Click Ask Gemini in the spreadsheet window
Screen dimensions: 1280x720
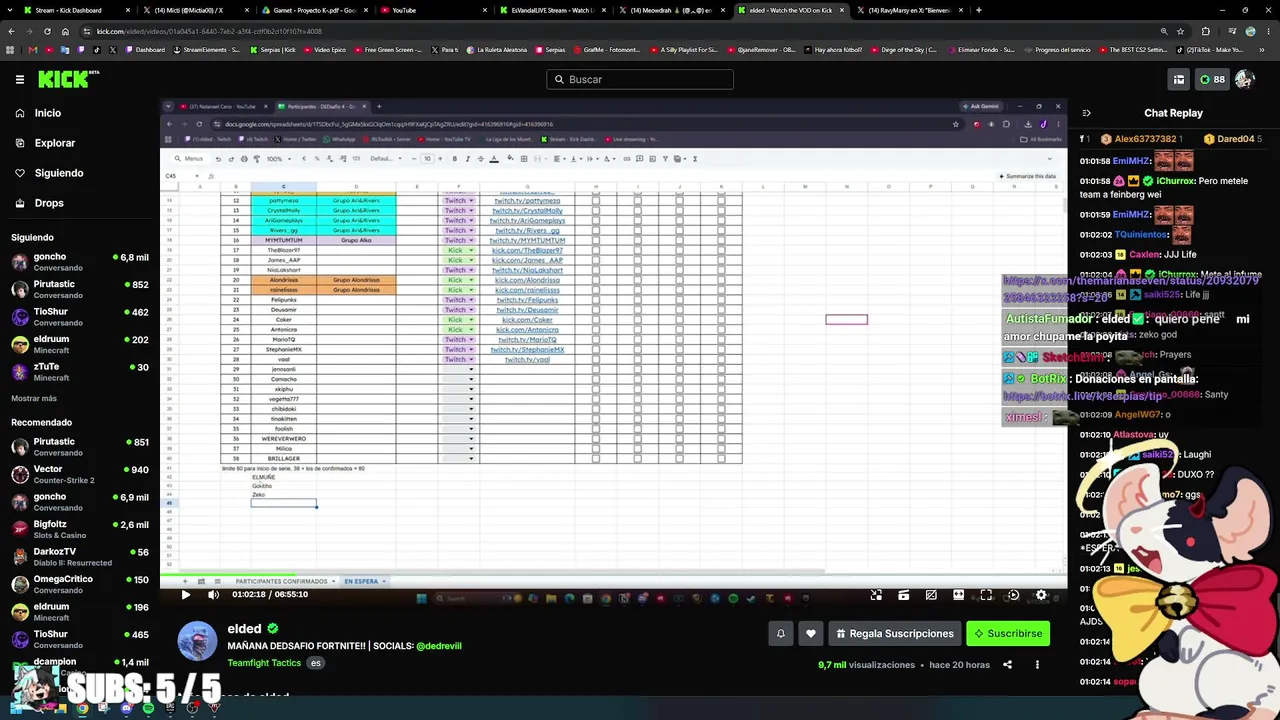click(x=980, y=106)
